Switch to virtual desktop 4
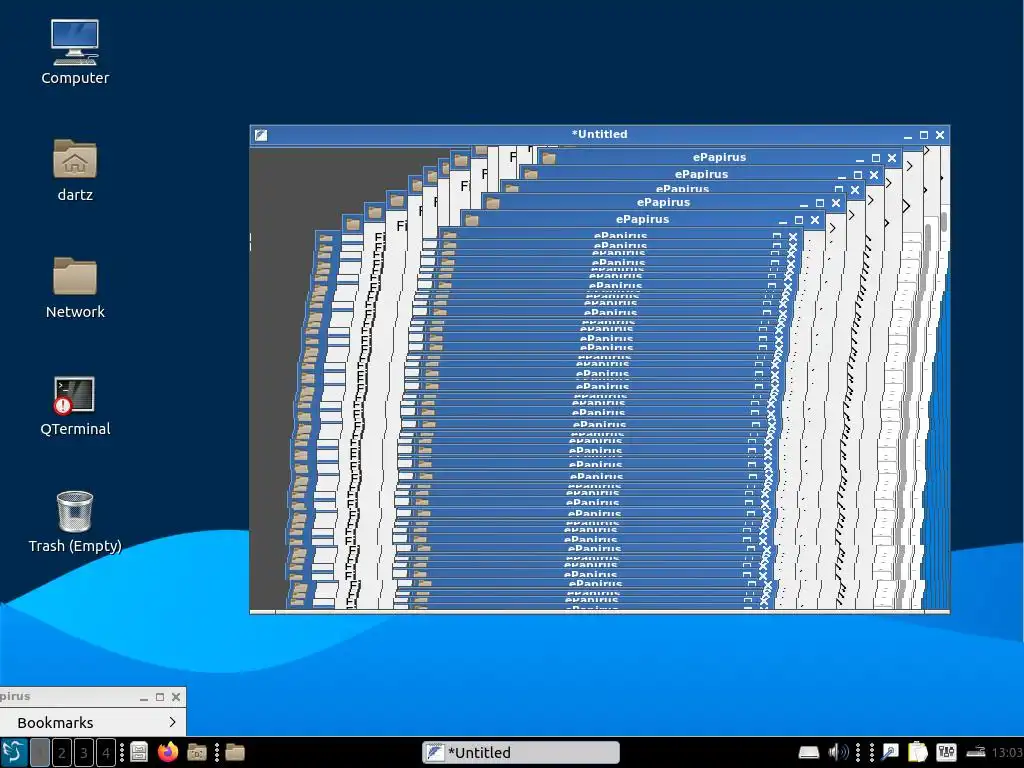This screenshot has height=768, width=1024. [106, 752]
